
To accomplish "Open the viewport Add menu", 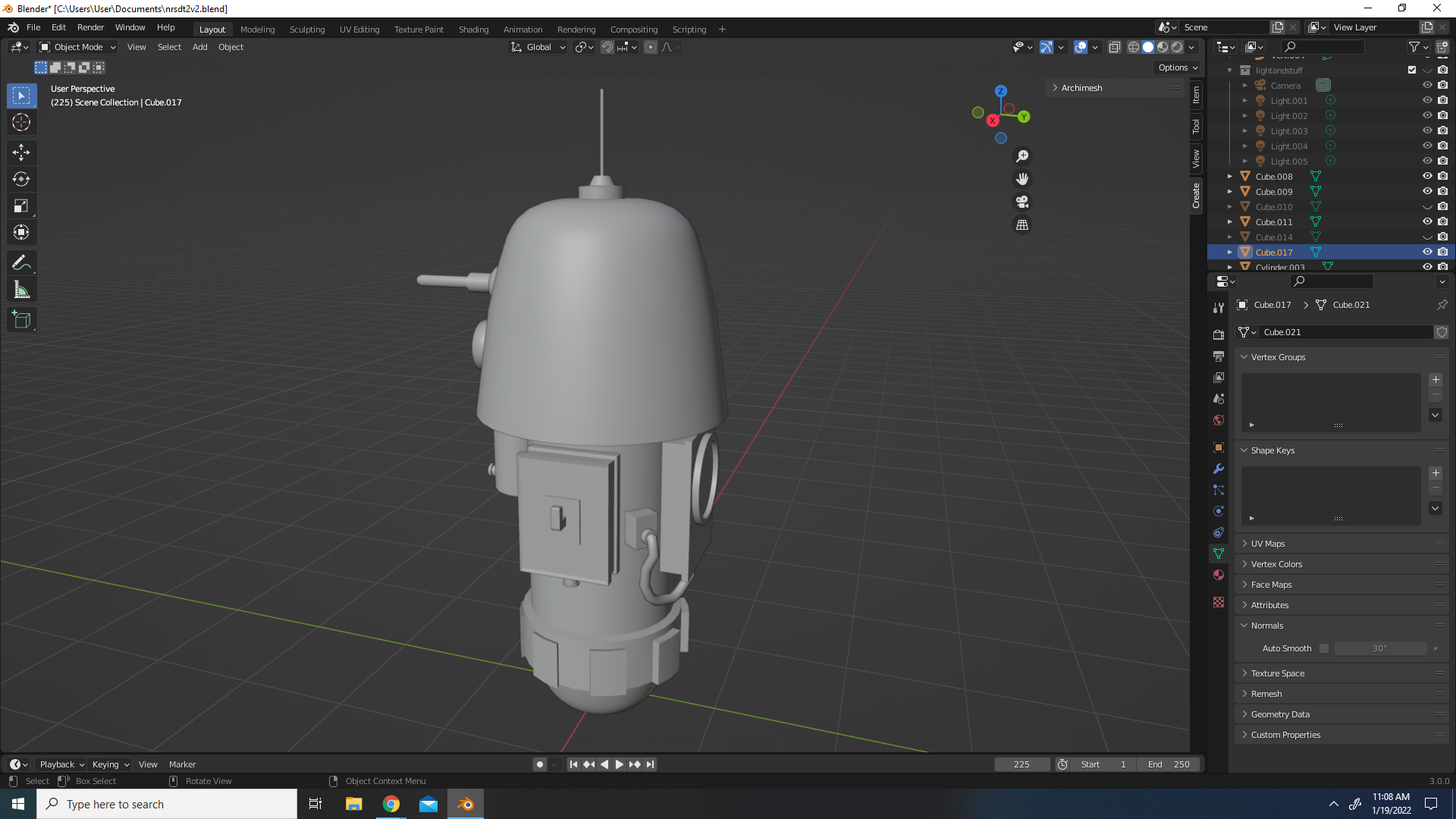I will (199, 47).
